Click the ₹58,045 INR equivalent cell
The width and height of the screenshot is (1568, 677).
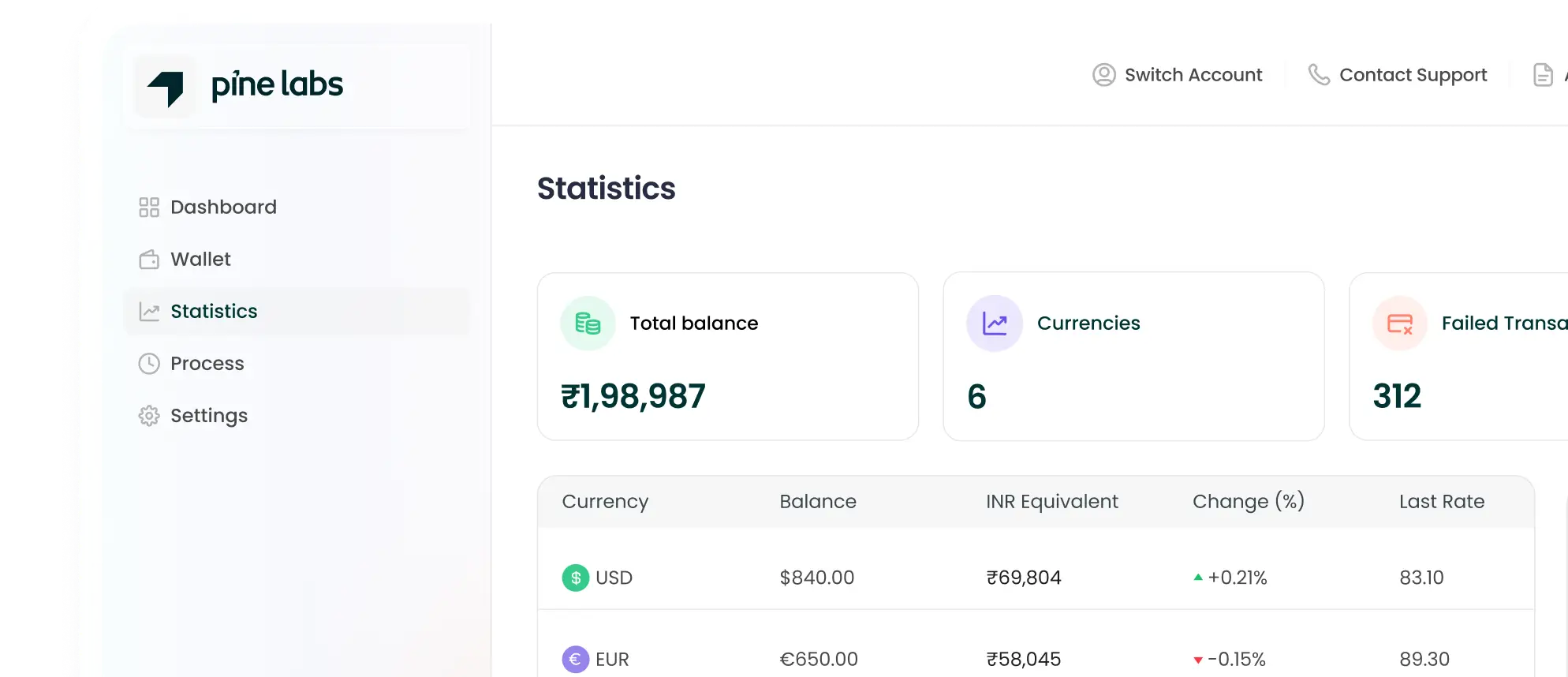coord(1024,659)
